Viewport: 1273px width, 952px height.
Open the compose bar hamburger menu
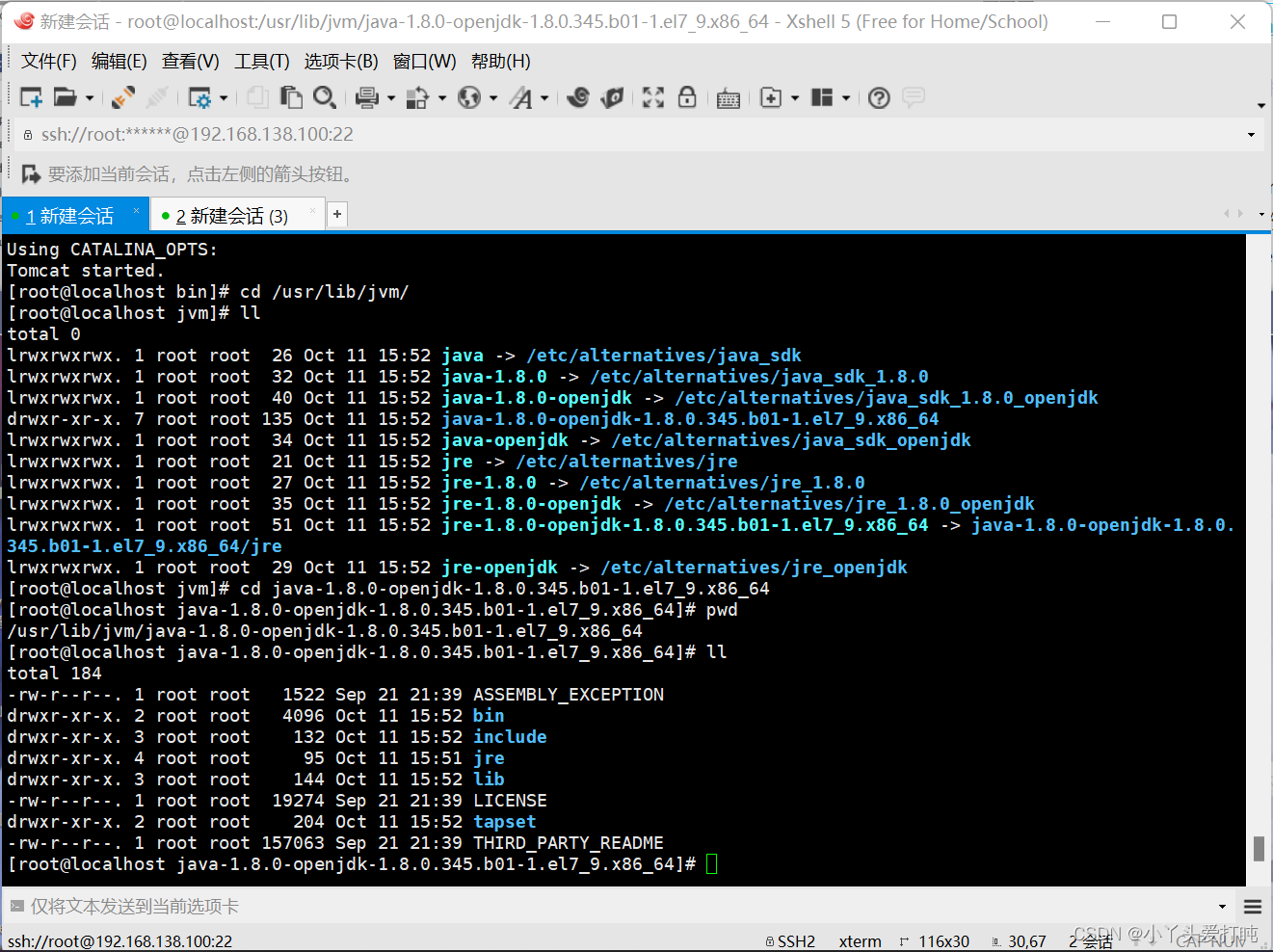[1253, 907]
